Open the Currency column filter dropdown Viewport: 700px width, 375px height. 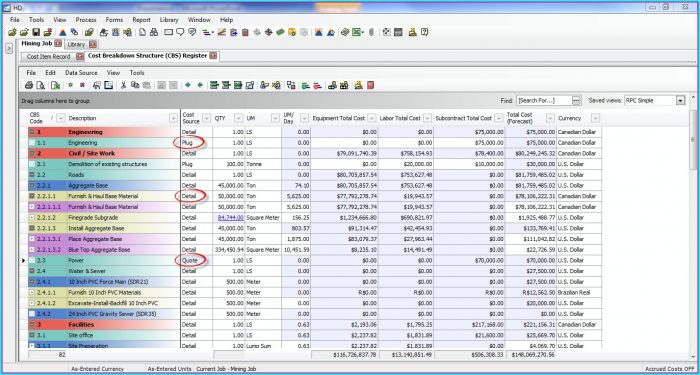(595, 118)
